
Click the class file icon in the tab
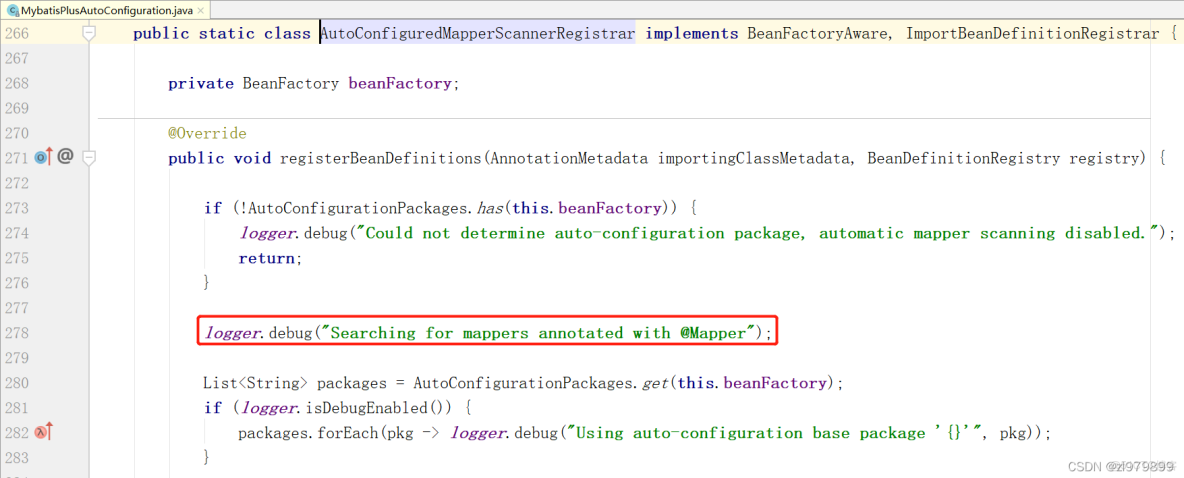pos(13,11)
